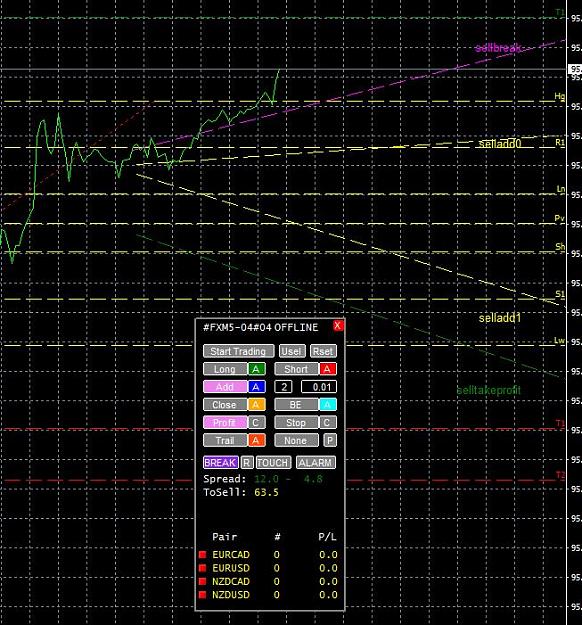
Task: Click the ToSell value 63.5
Action: 266,492
